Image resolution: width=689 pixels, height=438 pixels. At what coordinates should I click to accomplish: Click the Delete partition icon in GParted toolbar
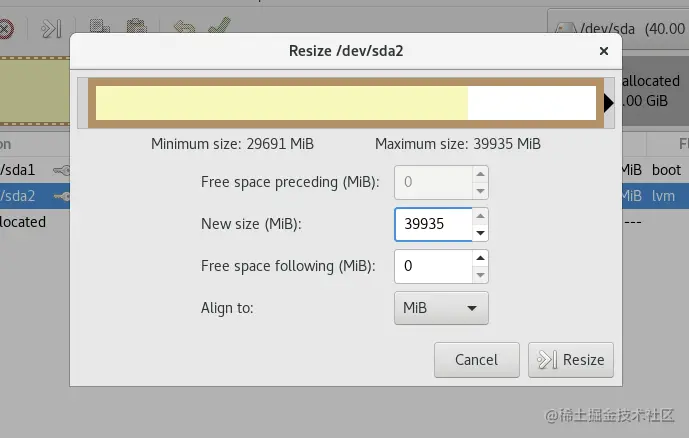point(6,29)
